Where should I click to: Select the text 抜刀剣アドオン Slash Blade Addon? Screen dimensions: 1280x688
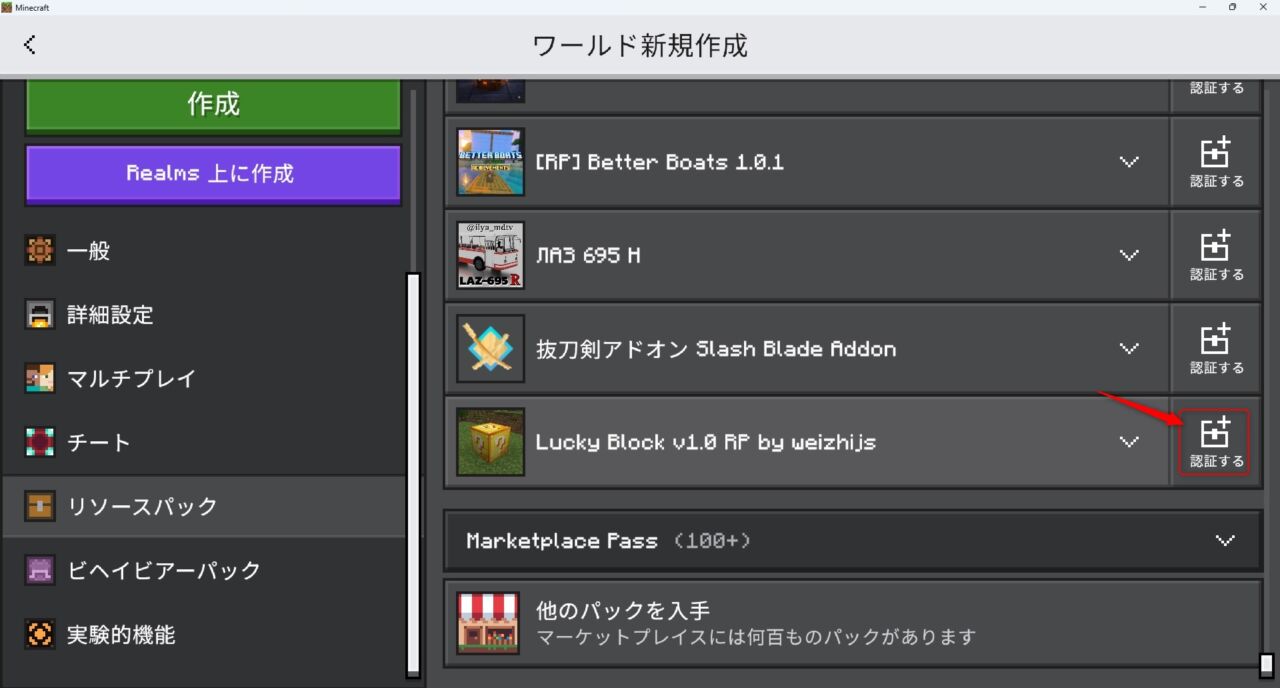coord(716,349)
